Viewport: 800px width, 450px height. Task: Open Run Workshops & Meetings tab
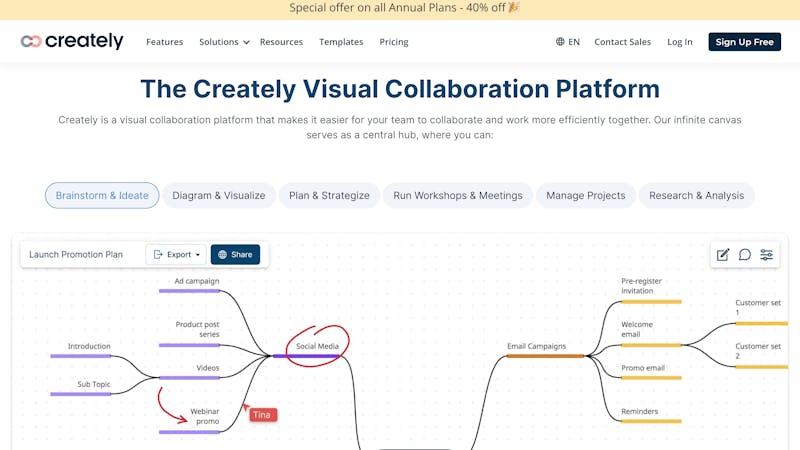458,195
